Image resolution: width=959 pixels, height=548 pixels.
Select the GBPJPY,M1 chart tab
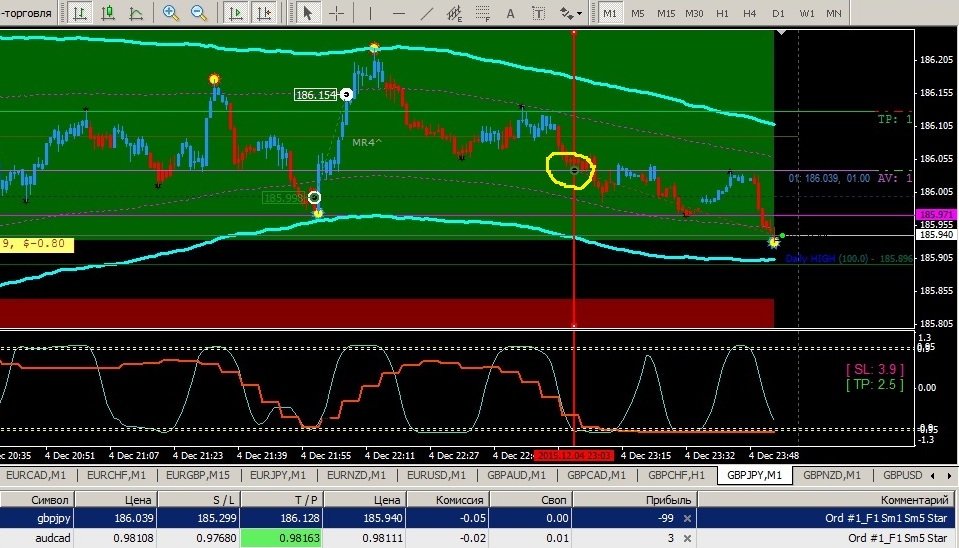[754, 475]
